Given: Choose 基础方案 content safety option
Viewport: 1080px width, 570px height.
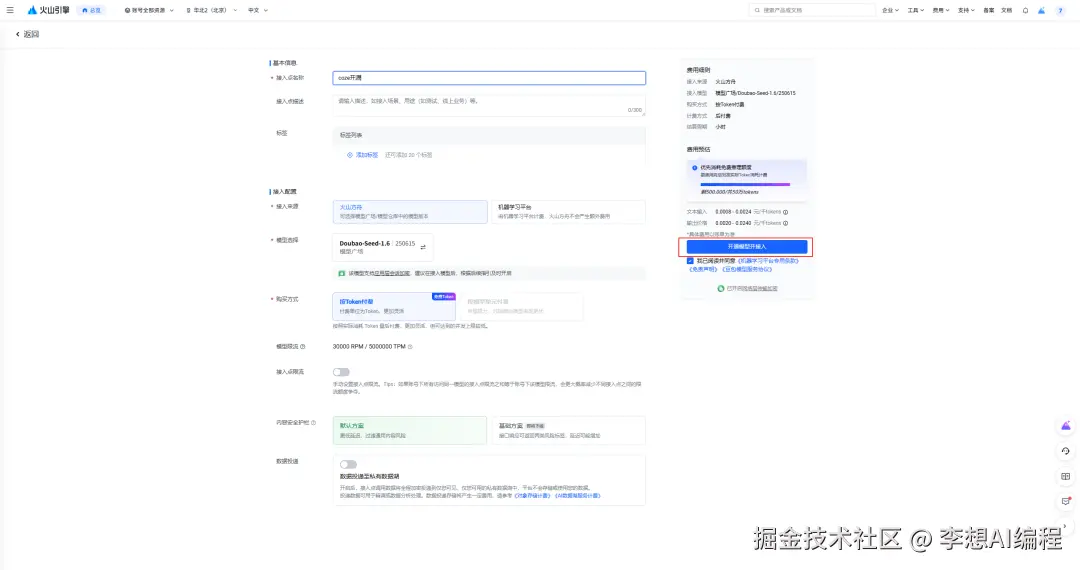Looking at the screenshot, I should click(x=568, y=430).
